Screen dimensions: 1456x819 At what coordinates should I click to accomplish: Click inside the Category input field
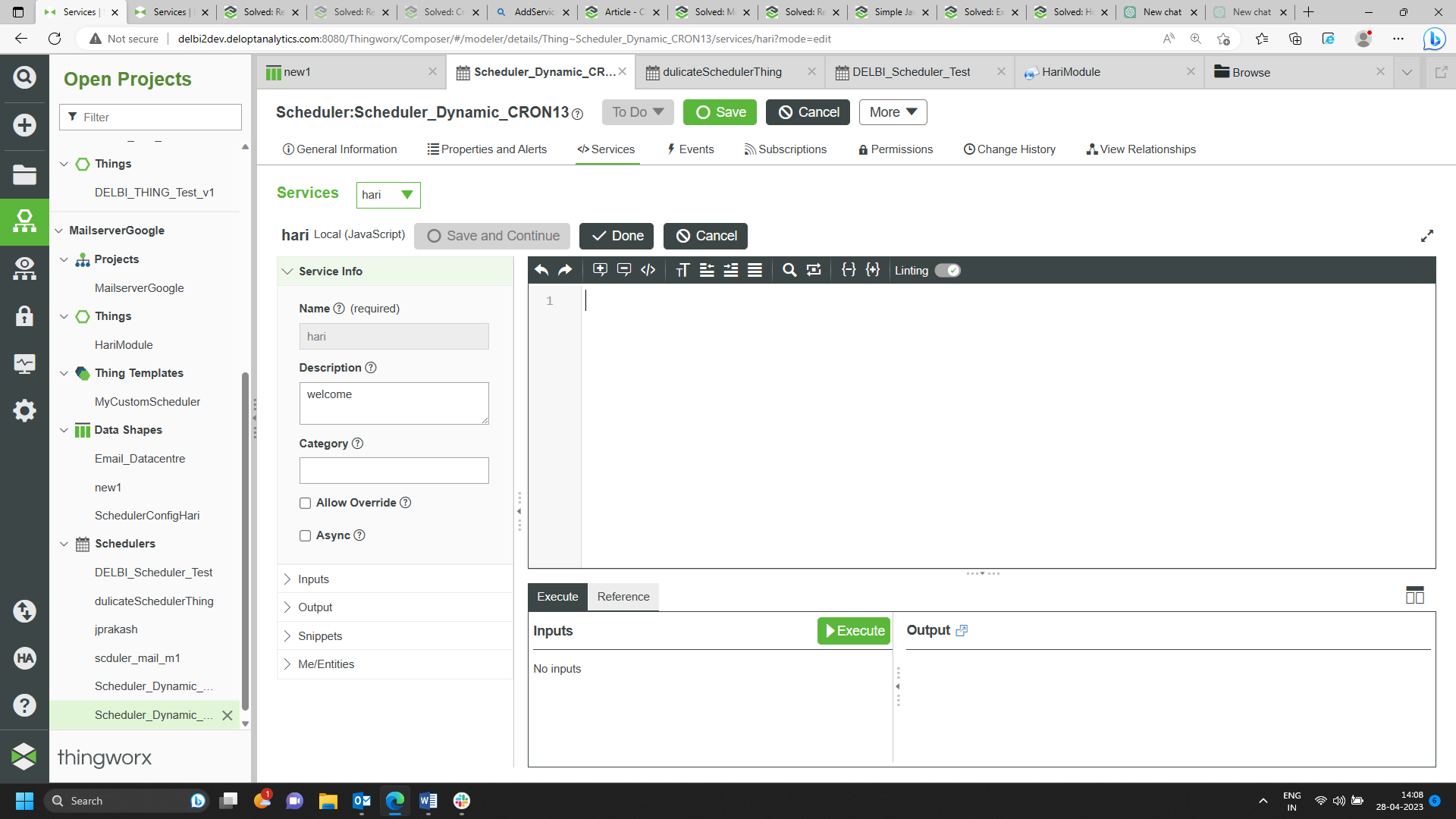[394, 470]
